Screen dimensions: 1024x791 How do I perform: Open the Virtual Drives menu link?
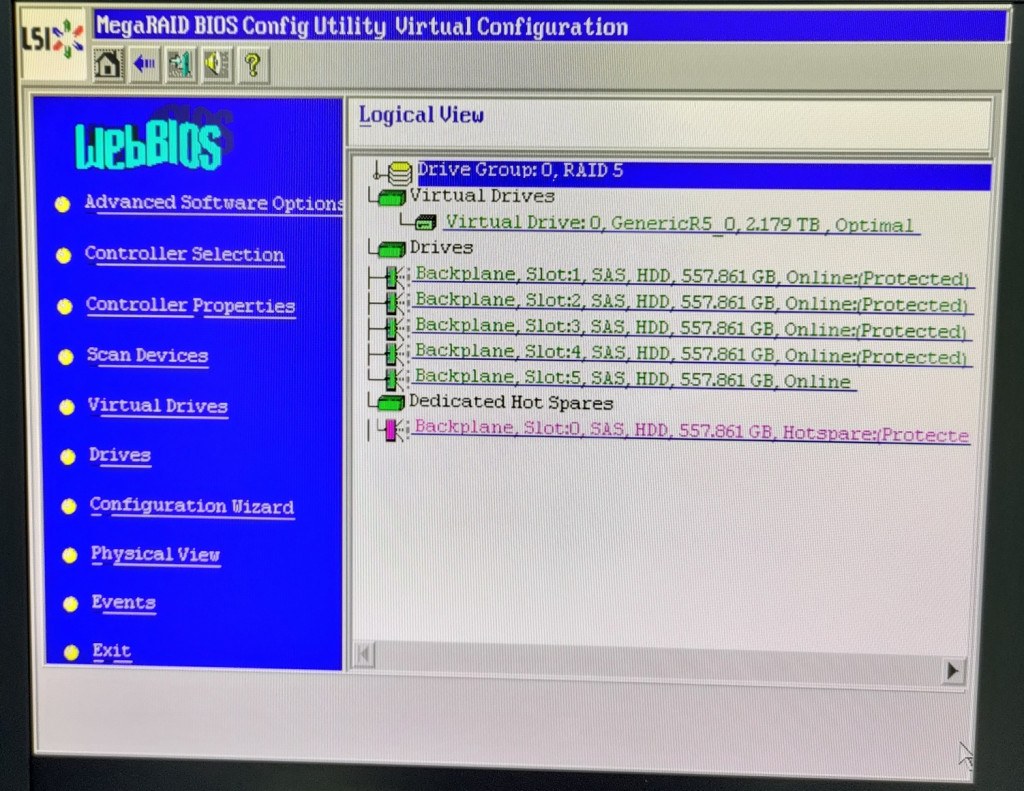coord(158,406)
